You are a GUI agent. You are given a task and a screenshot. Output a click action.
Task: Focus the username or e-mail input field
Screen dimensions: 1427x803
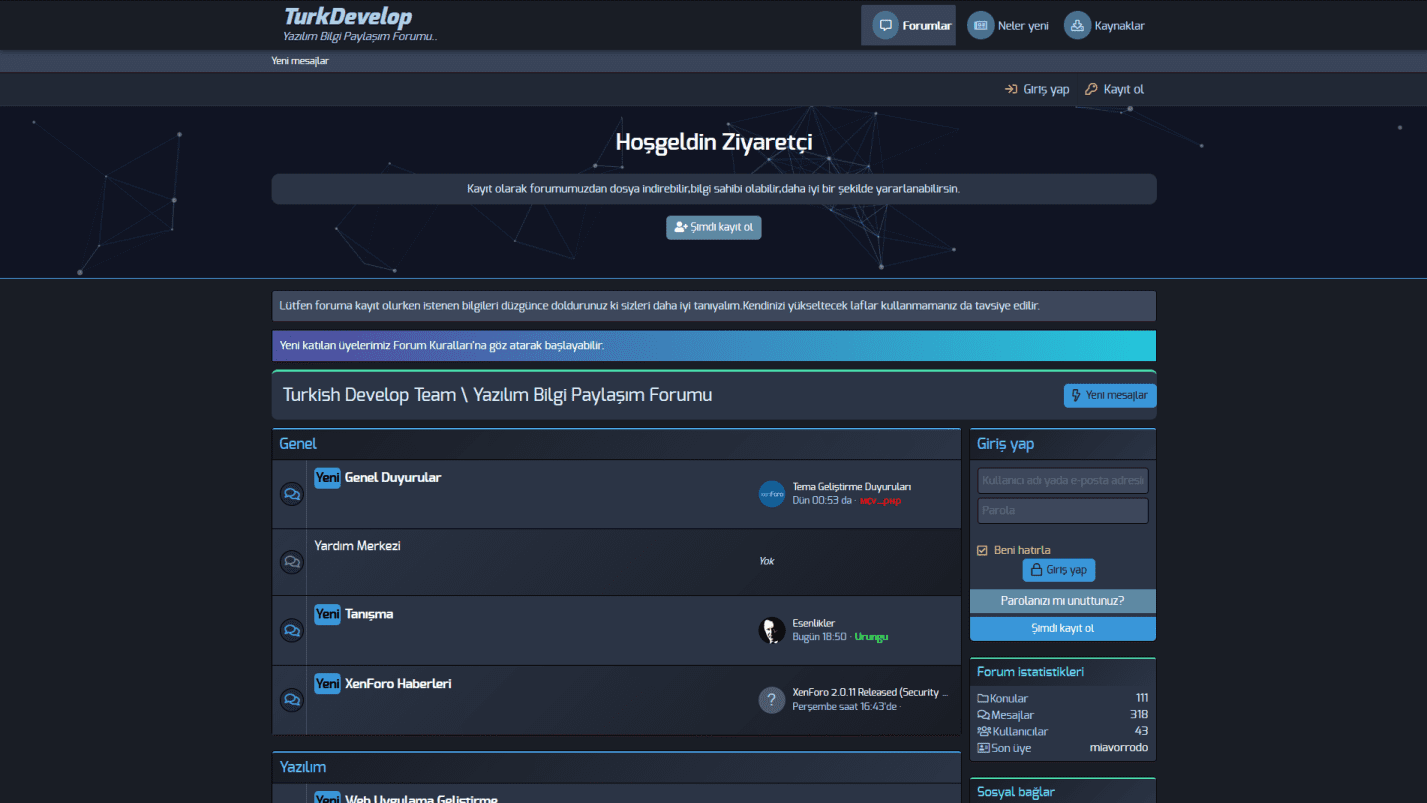(x=1062, y=481)
